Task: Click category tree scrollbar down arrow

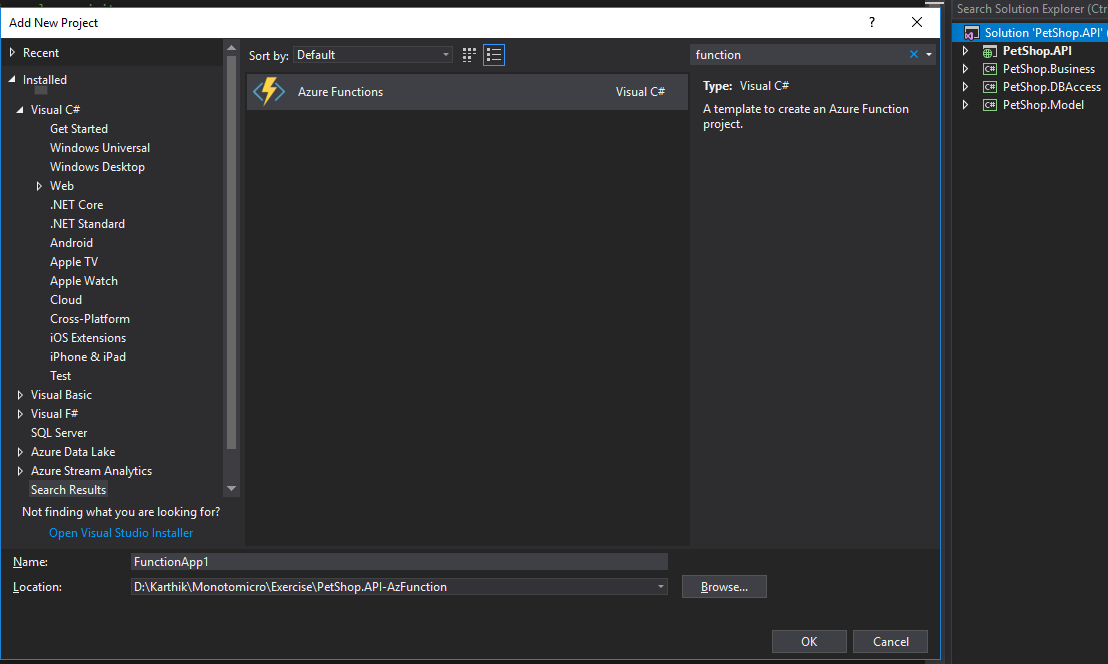Action: point(231,489)
